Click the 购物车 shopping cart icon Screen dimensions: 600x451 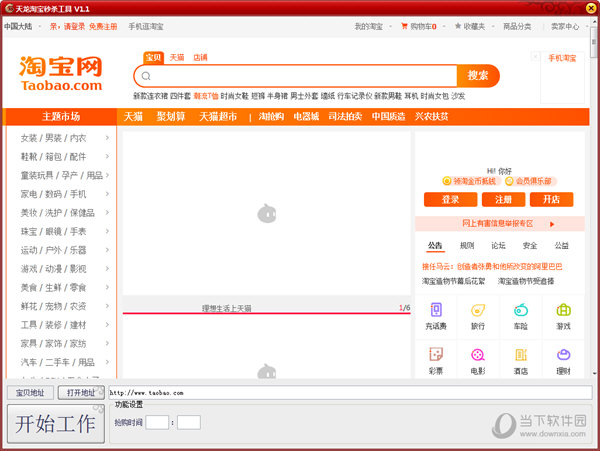click(x=404, y=26)
